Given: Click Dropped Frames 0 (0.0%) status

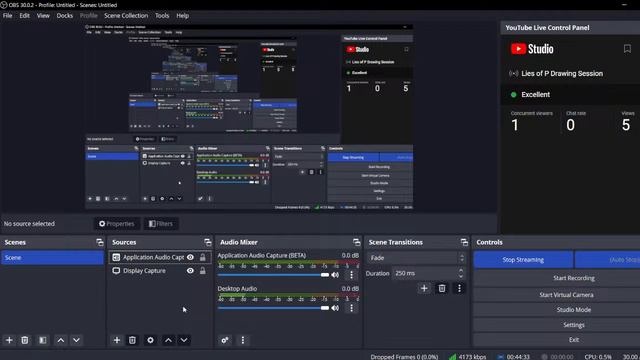Looking at the screenshot, I should [404, 357].
